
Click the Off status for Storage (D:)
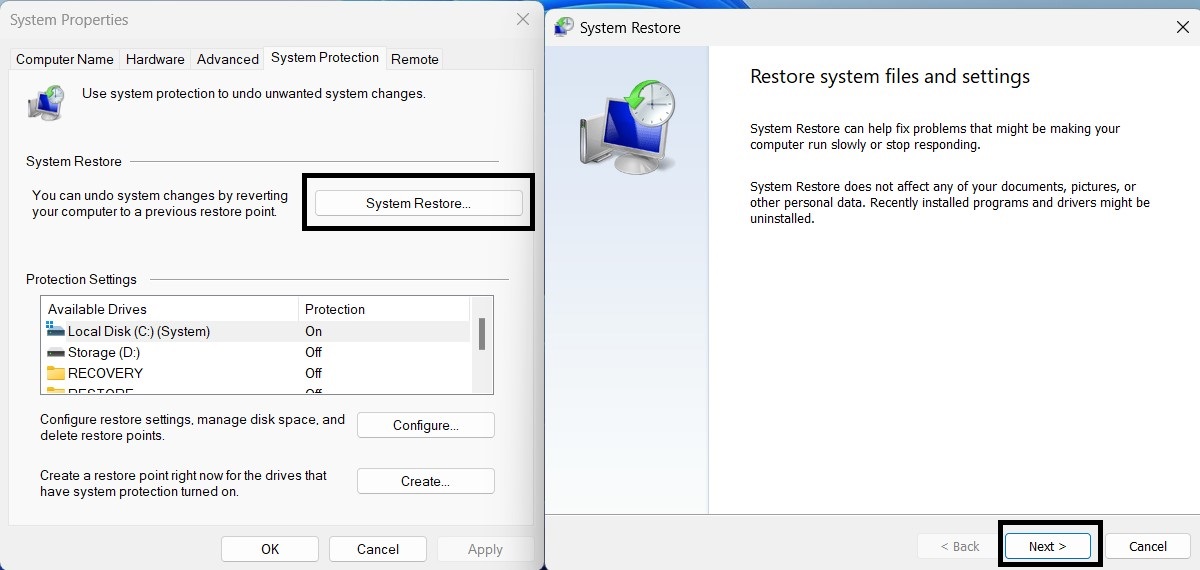point(314,352)
